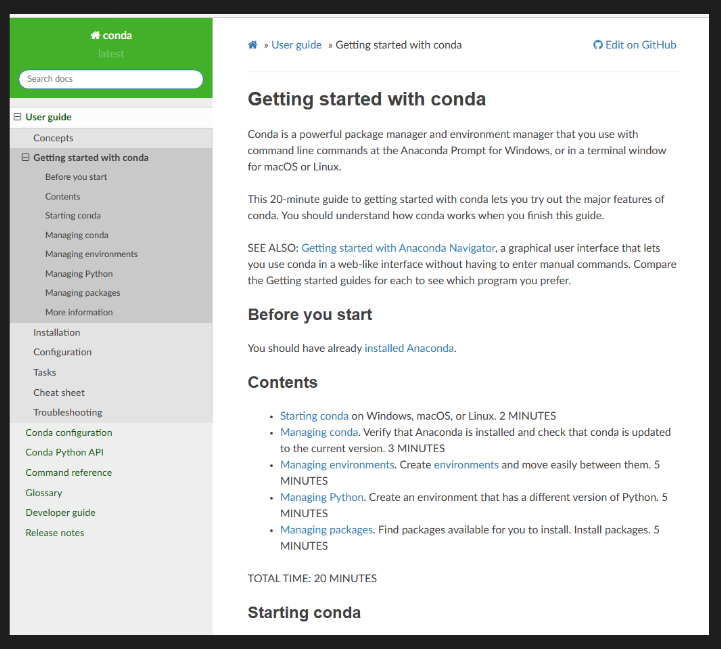Follow Starting conda link in Contents list
Image resolution: width=721 pixels, height=649 pixels.
coord(314,416)
